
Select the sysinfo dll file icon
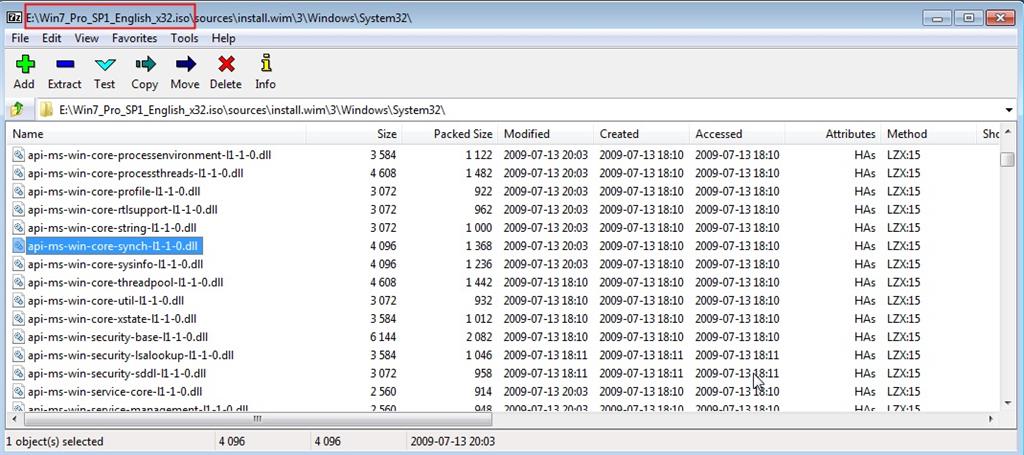pos(18,264)
